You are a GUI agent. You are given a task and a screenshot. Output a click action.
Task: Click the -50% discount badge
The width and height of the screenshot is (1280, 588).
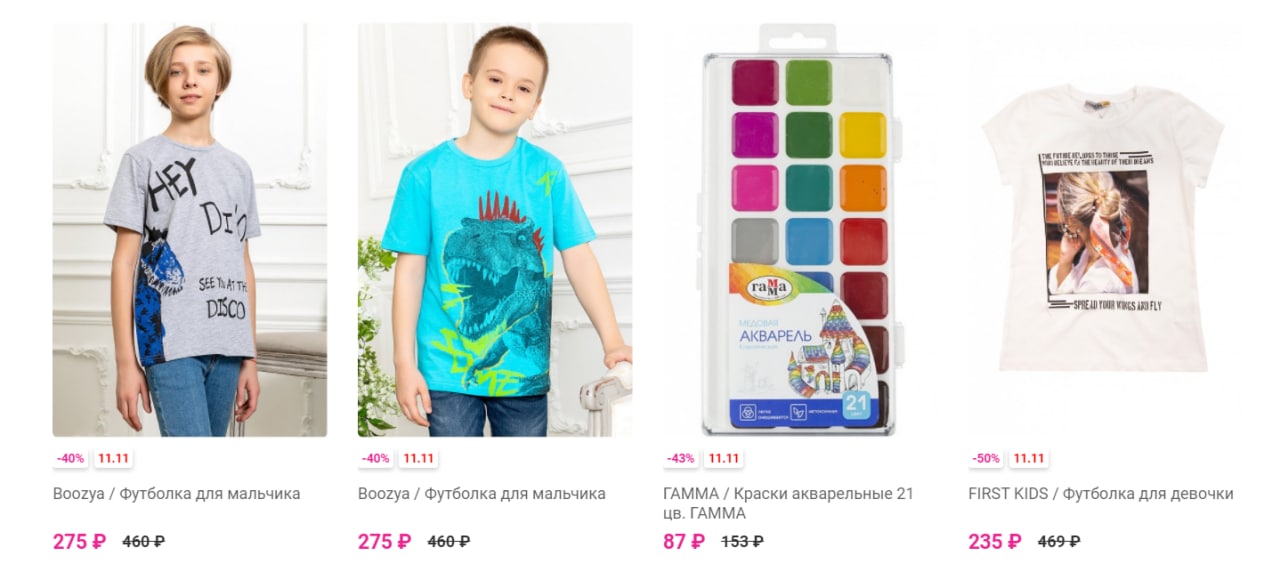986,459
